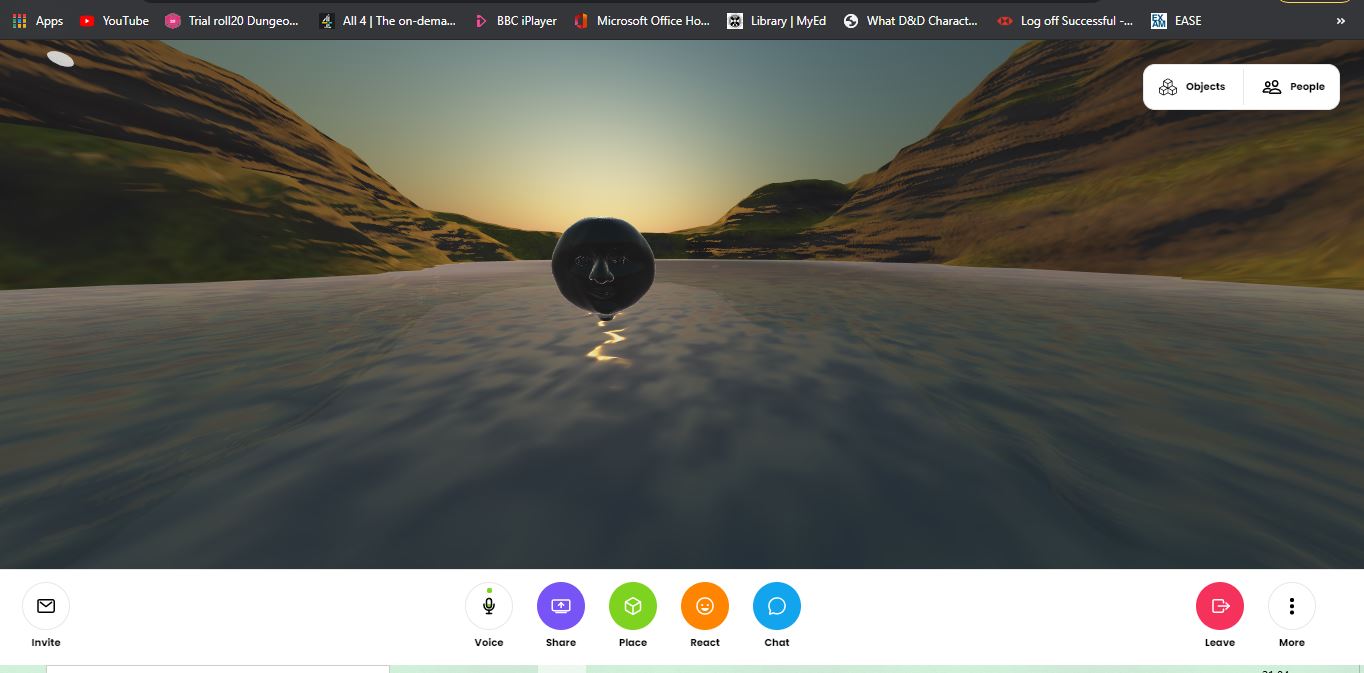Open the All 4 on-demand bookmark
The width and height of the screenshot is (1364, 673).
pyautogui.click(x=388, y=21)
